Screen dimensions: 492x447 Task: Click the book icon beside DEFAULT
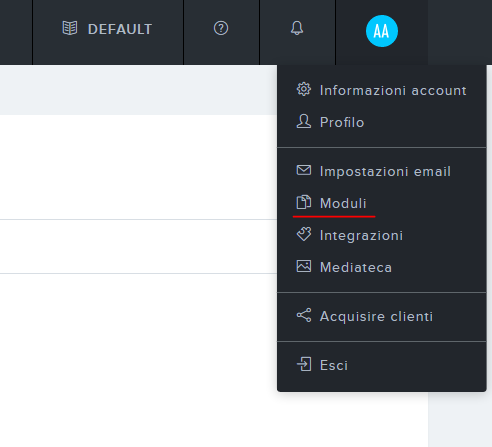[x=70, y=28]
